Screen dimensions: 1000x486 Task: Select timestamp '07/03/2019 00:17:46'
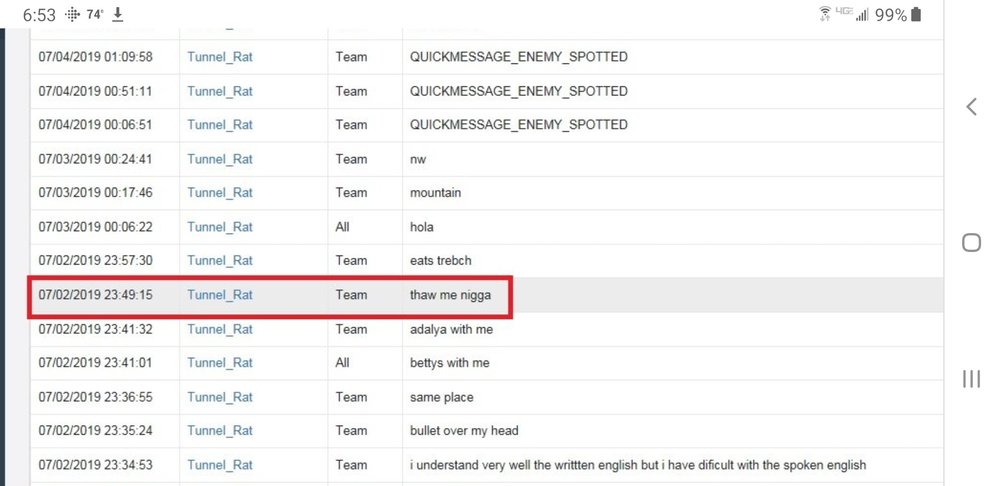(x=96, y=193)
